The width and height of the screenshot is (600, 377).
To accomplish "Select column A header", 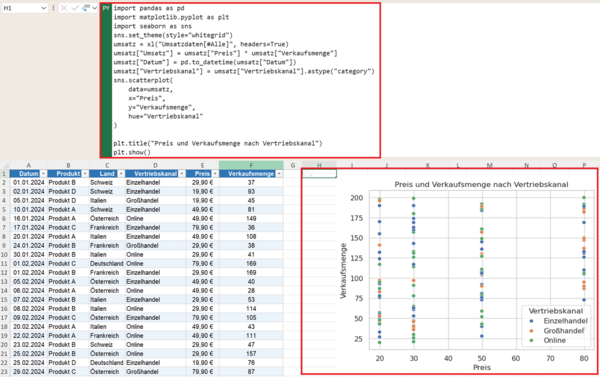I will tap(28, 165).
